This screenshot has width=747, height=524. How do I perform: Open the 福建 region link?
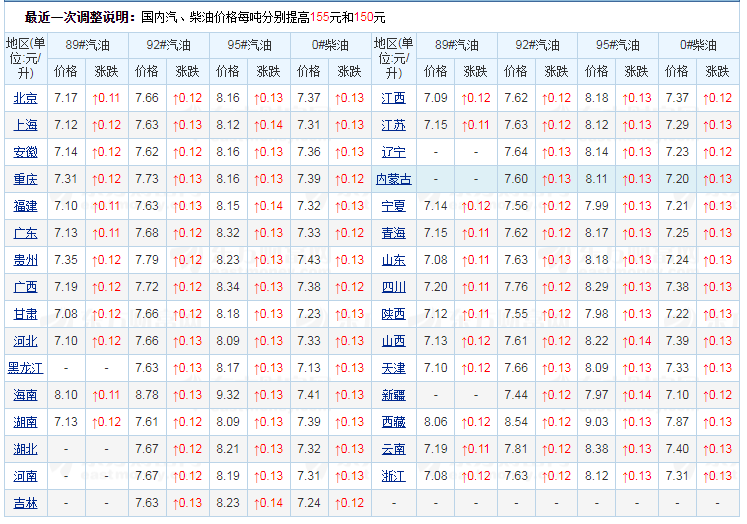tap(25, 206)
